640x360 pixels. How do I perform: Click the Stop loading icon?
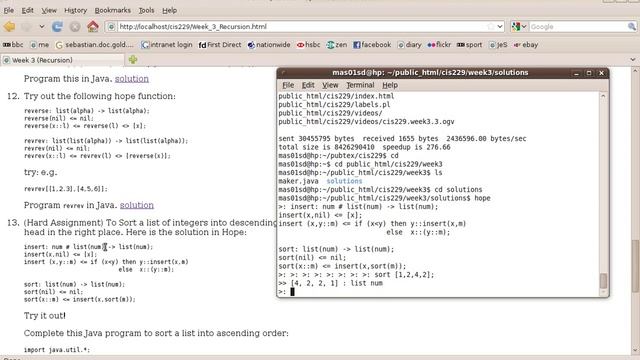(75, 27)
